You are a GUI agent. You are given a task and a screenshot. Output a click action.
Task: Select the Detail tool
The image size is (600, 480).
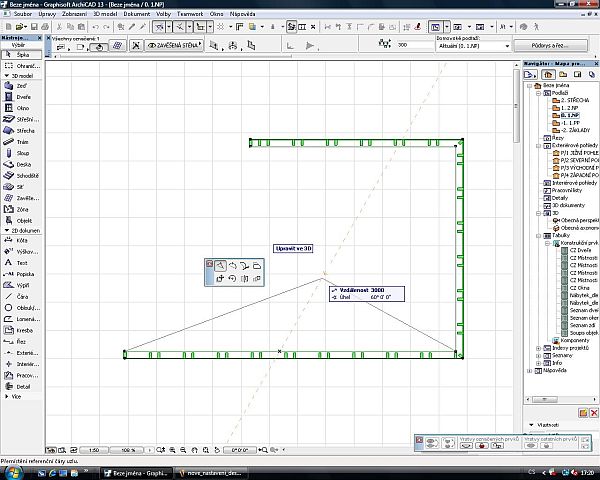point(21,387)
